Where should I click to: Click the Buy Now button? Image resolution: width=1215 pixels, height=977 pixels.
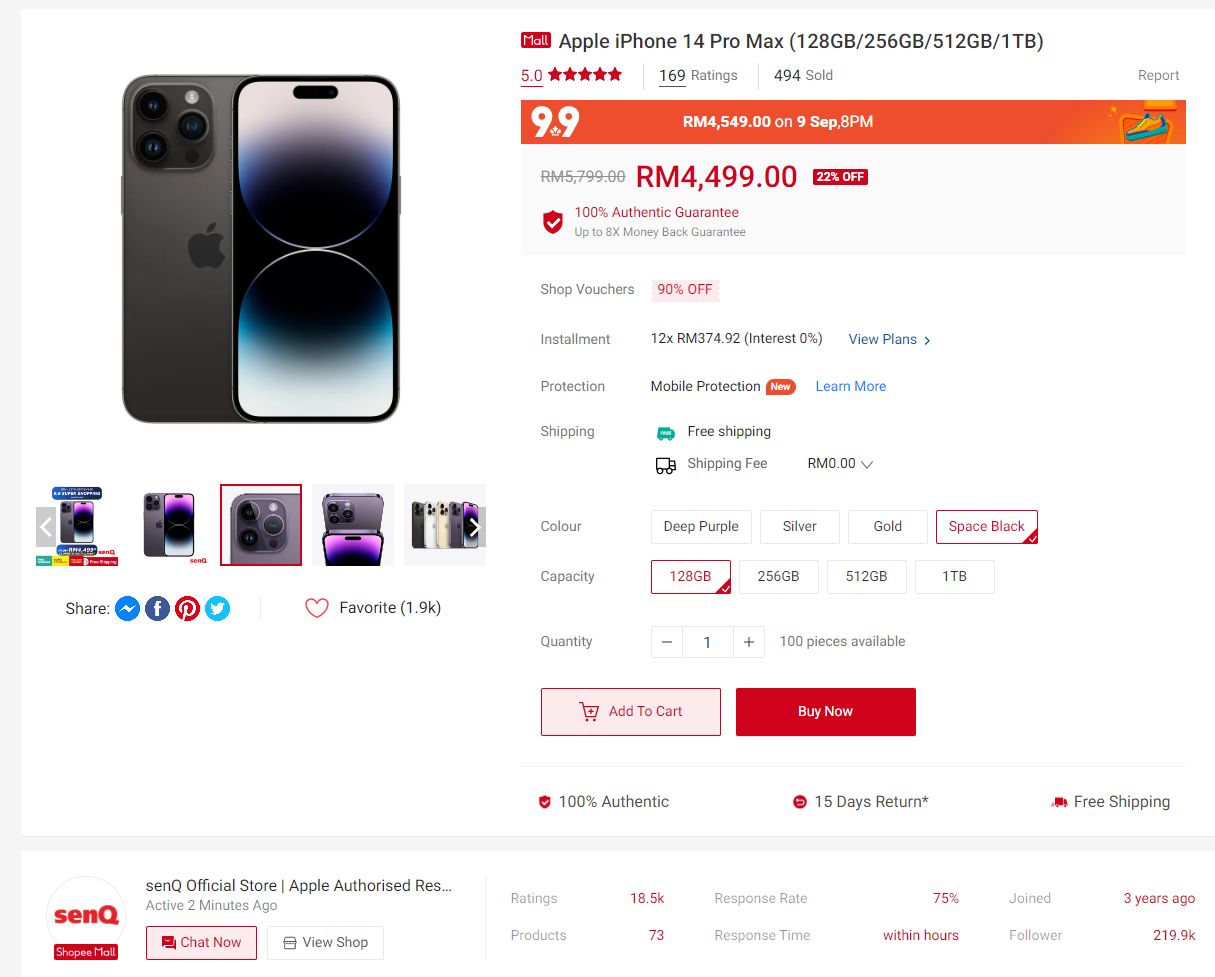[x=825, y=711]
